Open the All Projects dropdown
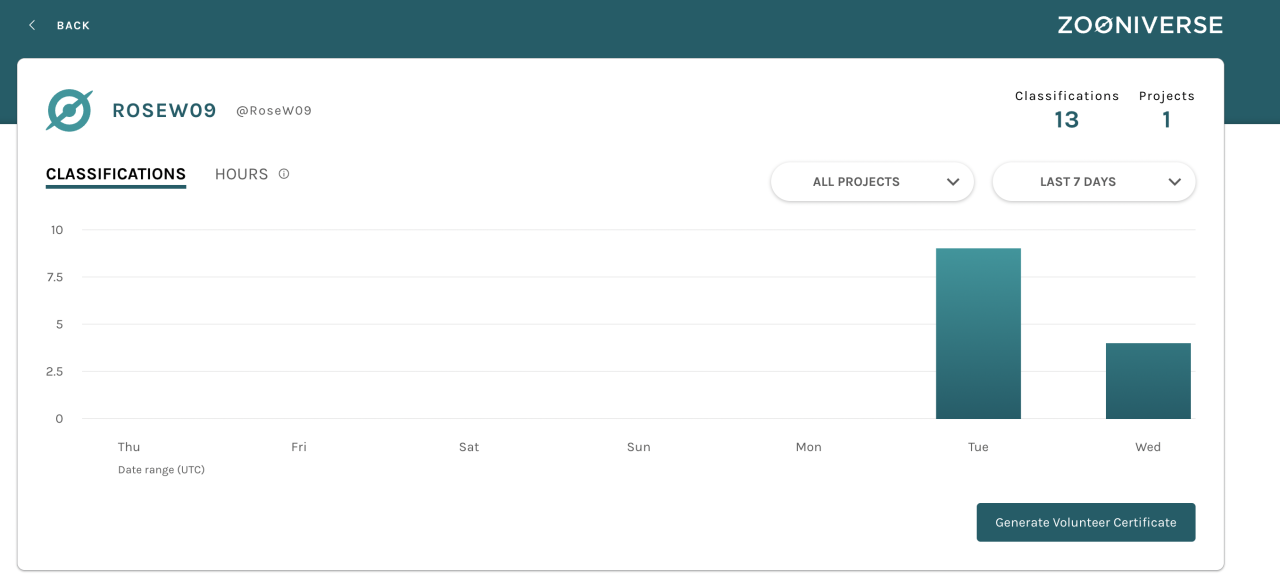 (872, 182)
